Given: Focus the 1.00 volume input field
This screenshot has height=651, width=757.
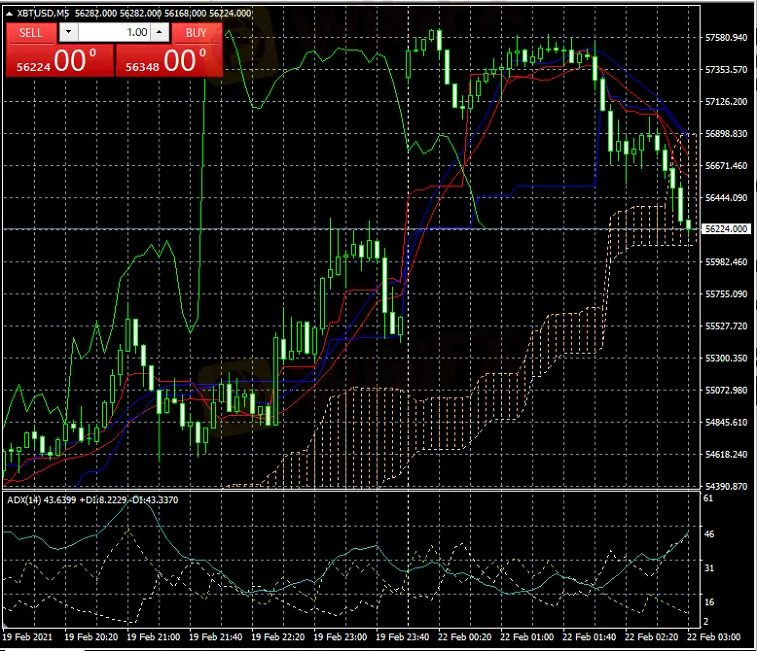Looking at the screenshot, I should (x=113, y=32).
